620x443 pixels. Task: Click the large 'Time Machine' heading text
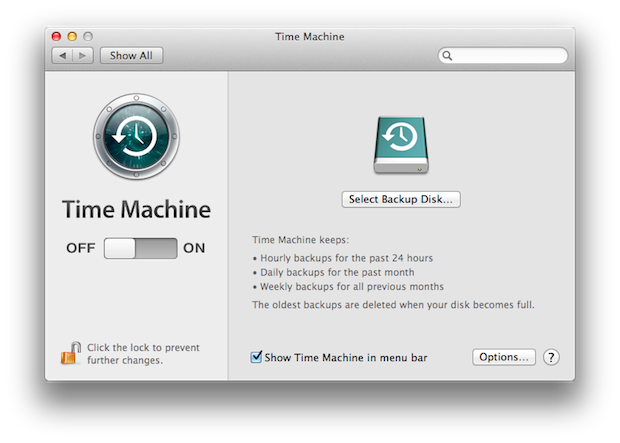click(136, 209)
